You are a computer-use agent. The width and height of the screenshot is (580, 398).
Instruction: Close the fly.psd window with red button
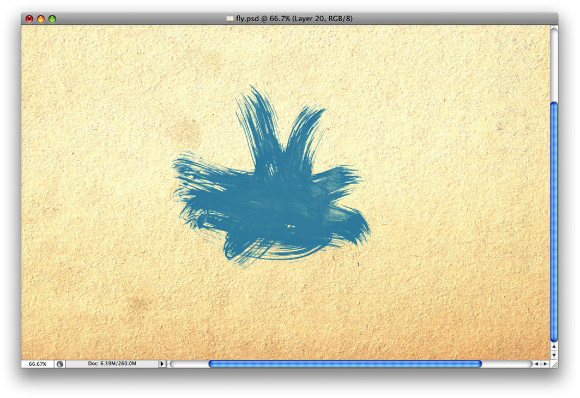(x=29, y=18)
